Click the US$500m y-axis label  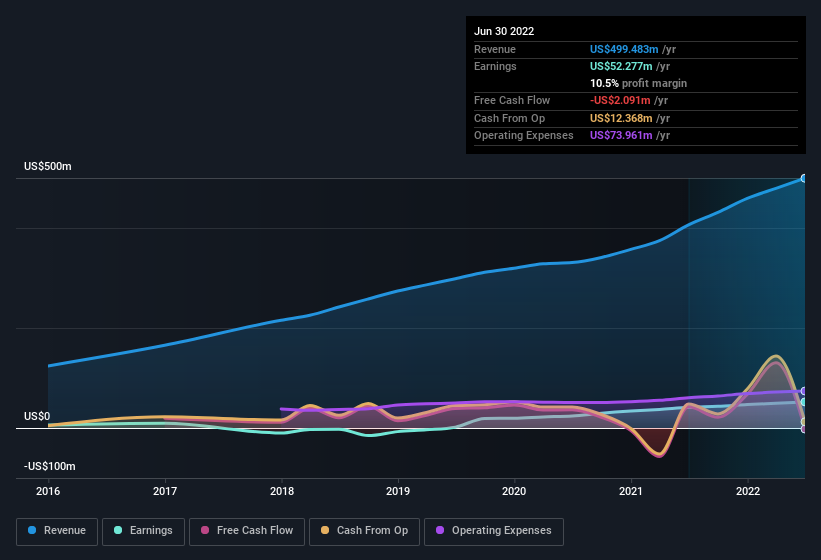coord(48,166)
